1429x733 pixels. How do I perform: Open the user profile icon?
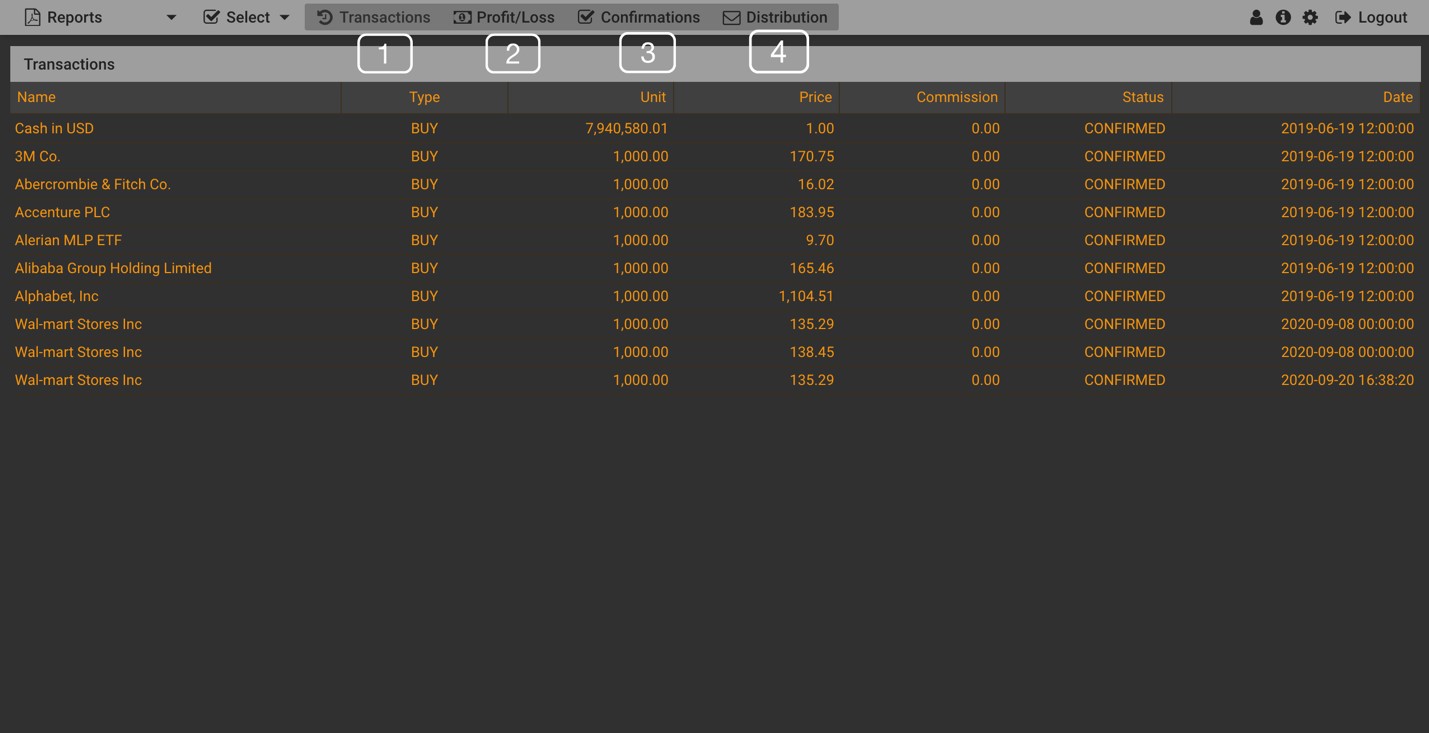click(x=1256, y=17)
